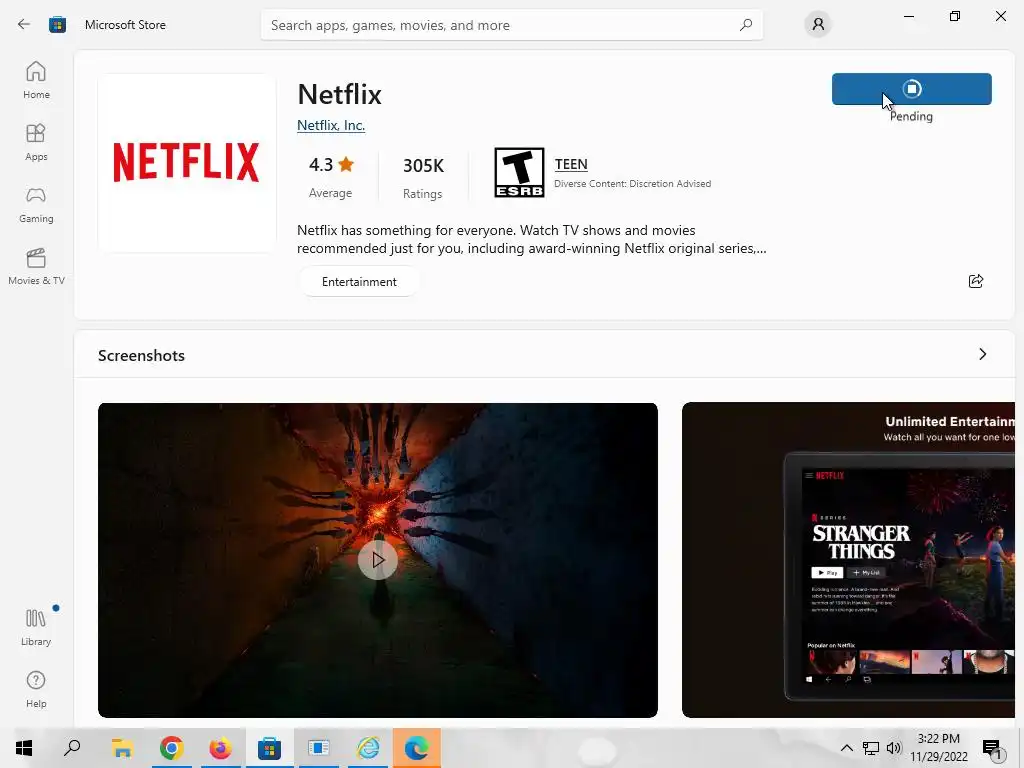This screenshot has width=1024, height=768.
Task: Click the Microsoft Store logo icon
Action: (57, 25)
